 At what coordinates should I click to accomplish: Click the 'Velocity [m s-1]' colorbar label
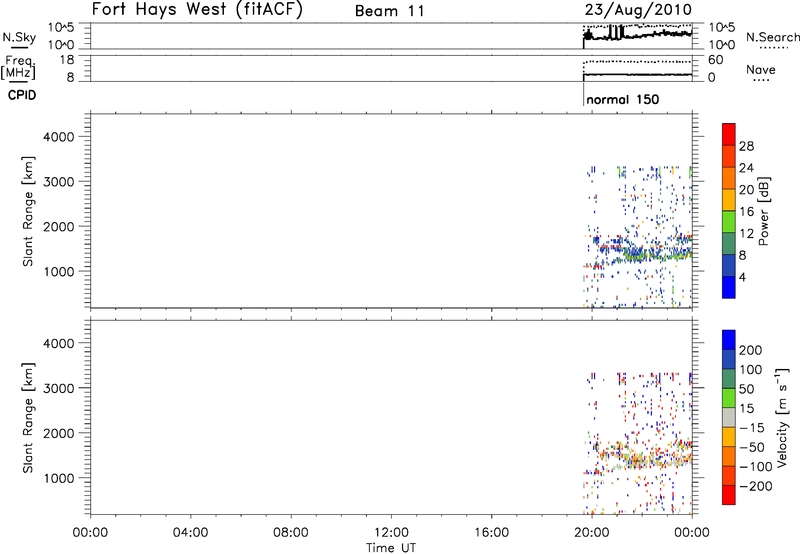[x=782, y=417]
